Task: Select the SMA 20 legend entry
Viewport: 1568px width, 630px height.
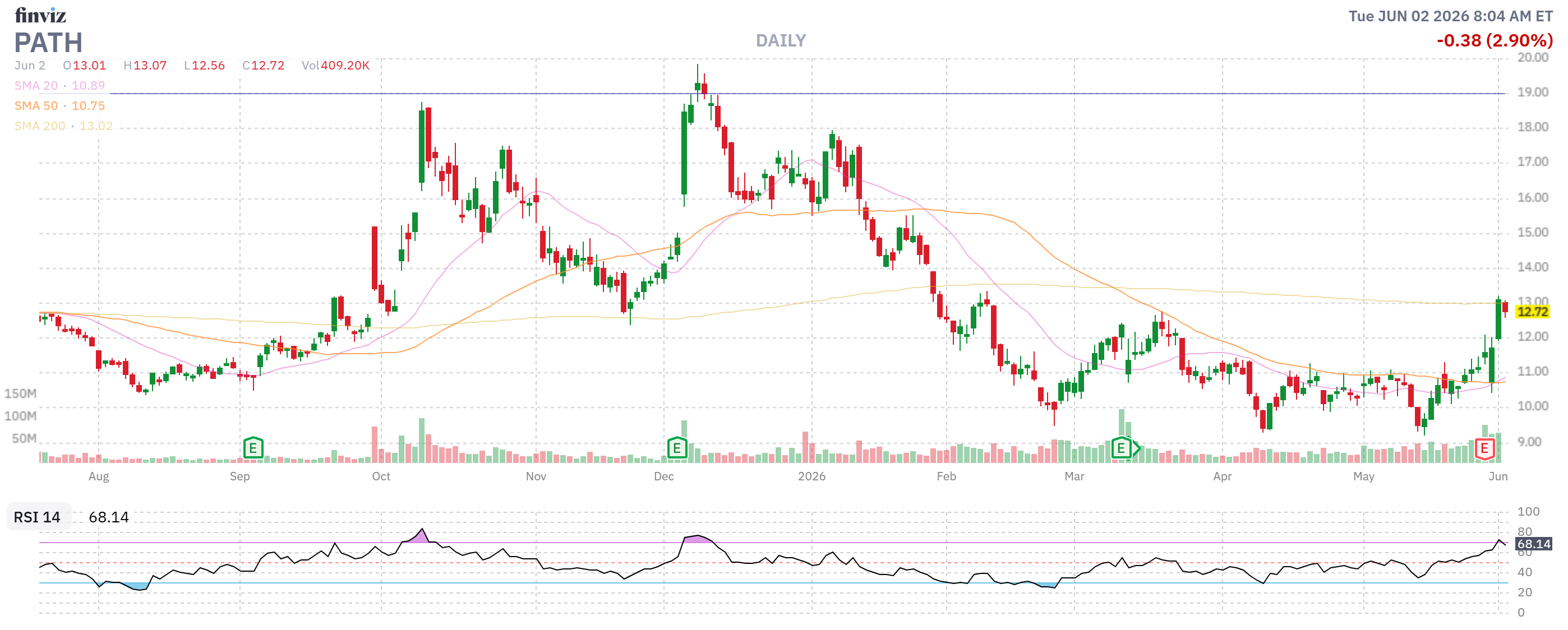Action: (59, 86)
